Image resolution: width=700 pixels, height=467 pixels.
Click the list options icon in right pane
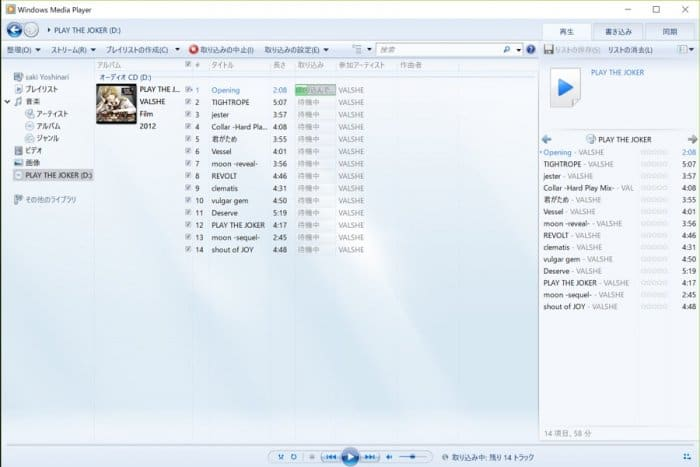click(x=682, y=50)
